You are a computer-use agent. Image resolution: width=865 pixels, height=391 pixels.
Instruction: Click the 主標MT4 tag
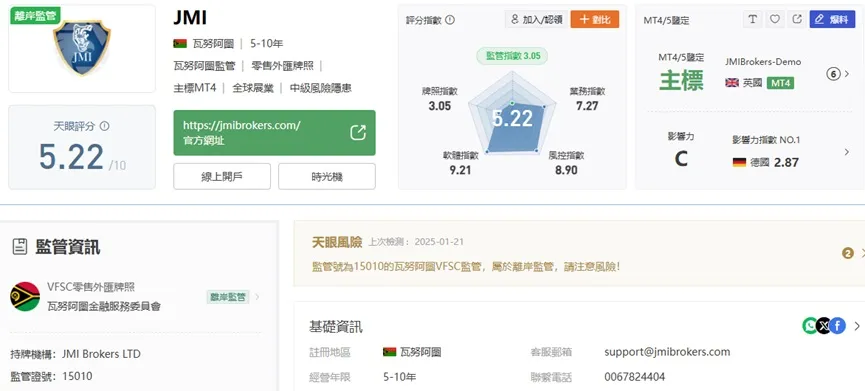(x=195, y=88)
